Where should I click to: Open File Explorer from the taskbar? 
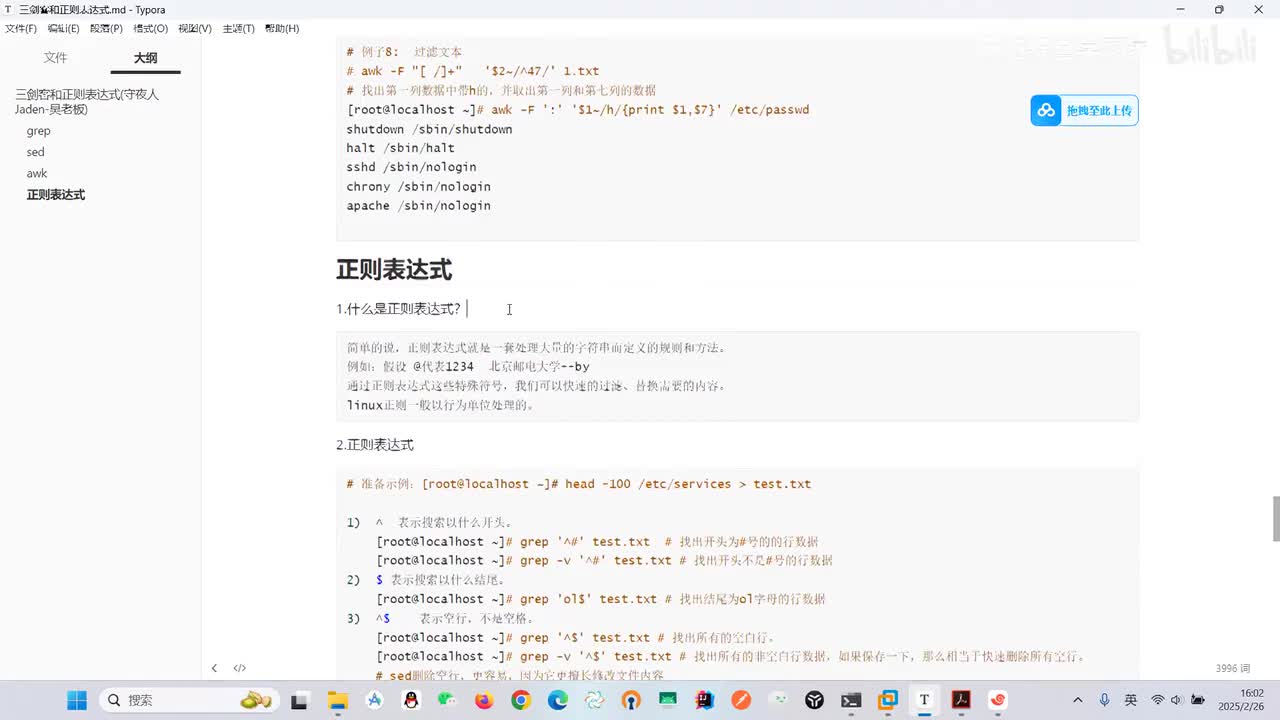337,700
